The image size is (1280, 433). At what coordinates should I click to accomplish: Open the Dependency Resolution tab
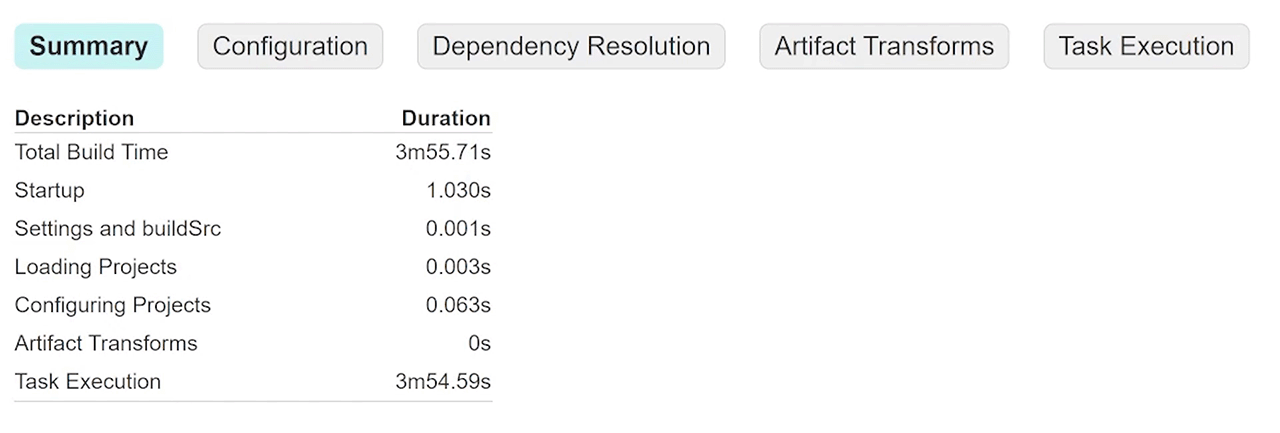click(x=571, y=47)
